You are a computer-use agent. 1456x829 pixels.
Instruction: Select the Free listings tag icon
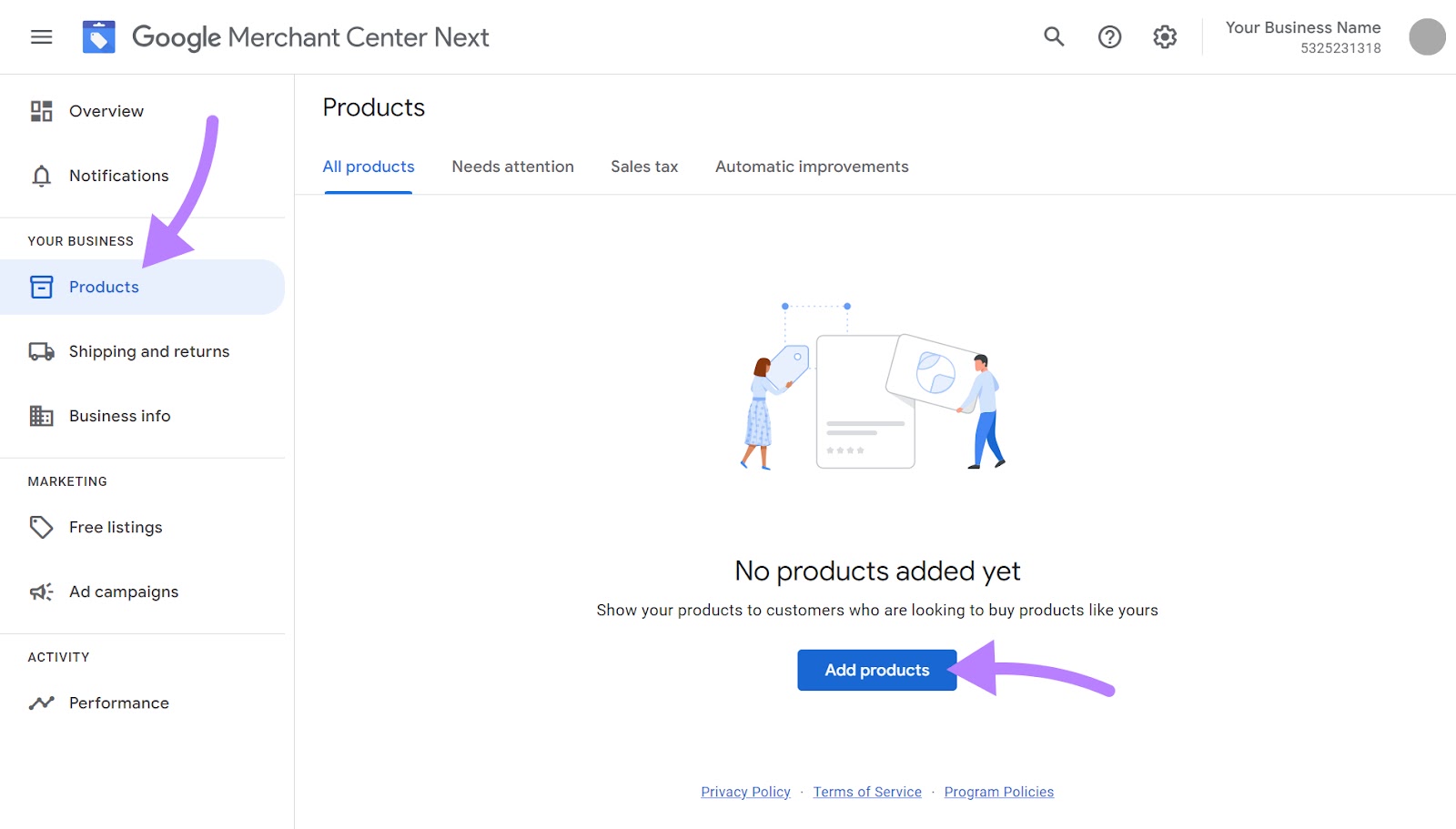tap(41, 527)
